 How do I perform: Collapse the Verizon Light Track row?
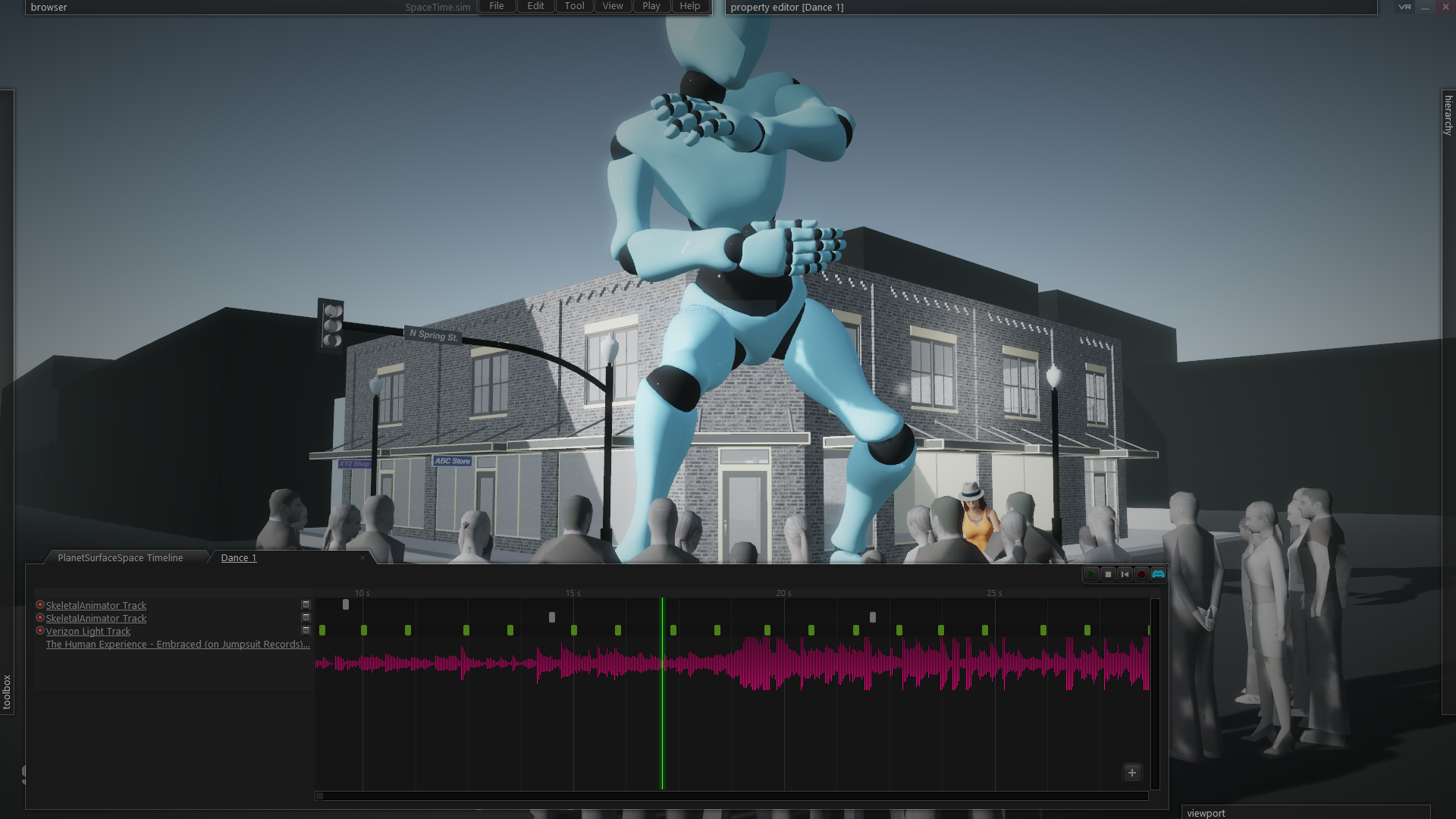click(306, 631)
